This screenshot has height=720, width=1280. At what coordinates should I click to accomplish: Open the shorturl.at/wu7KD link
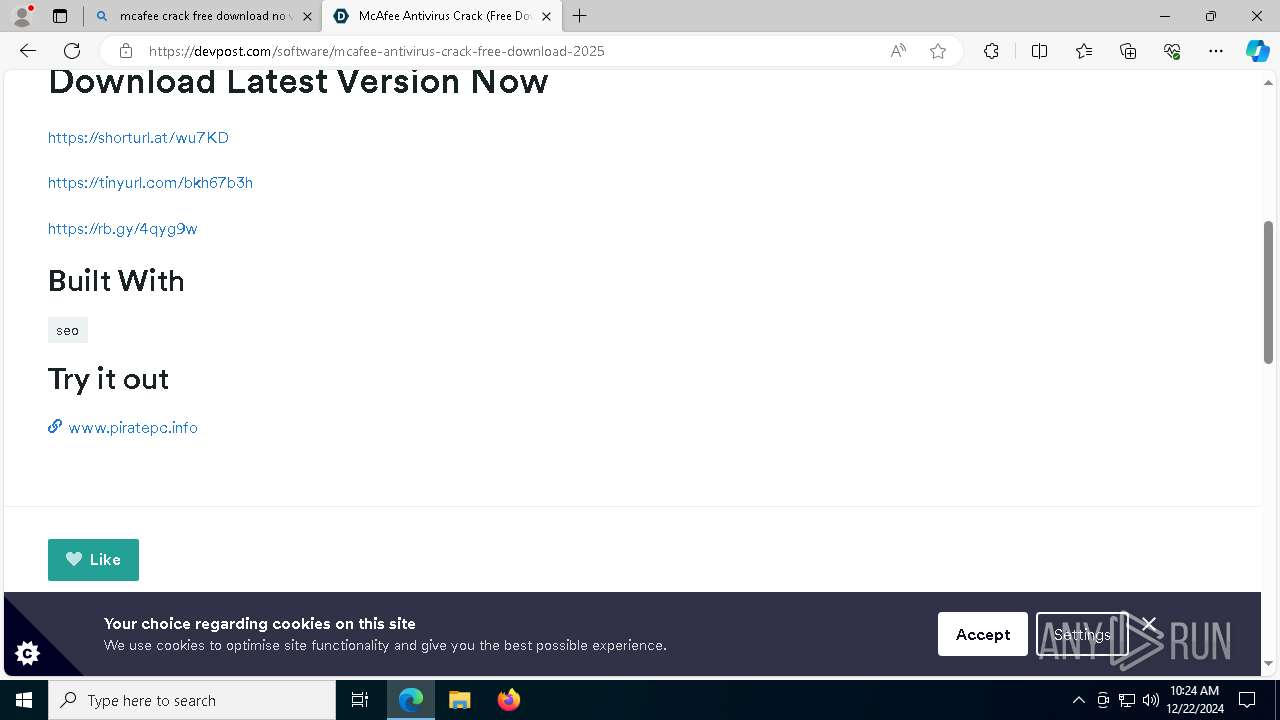click(138, 137)
